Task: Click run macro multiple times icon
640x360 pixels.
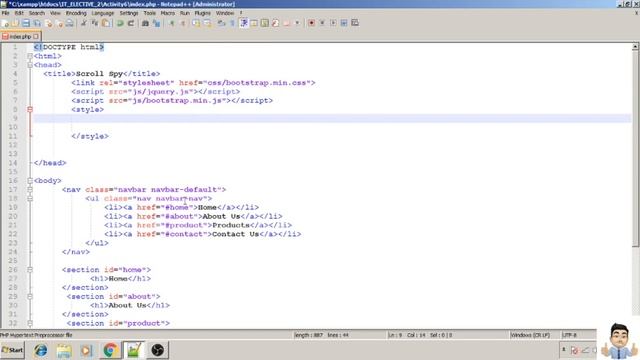Action: tap(344, 23)
